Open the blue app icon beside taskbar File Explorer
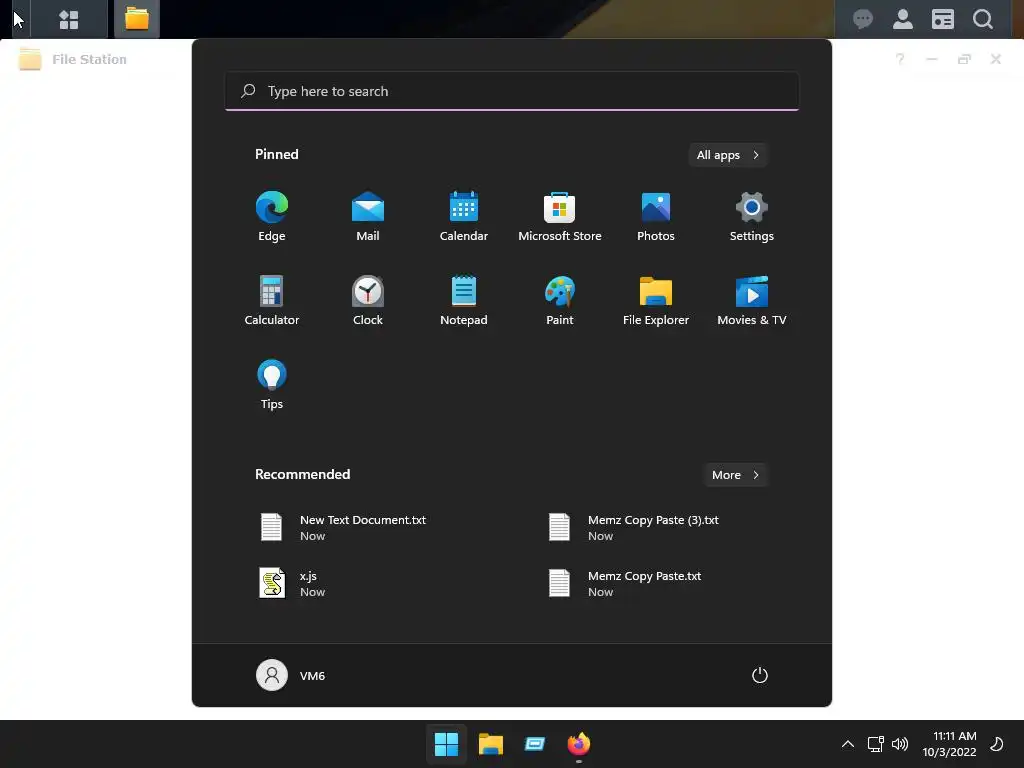The height and width of the screenshot is (768, 1024). coord(535,744)
